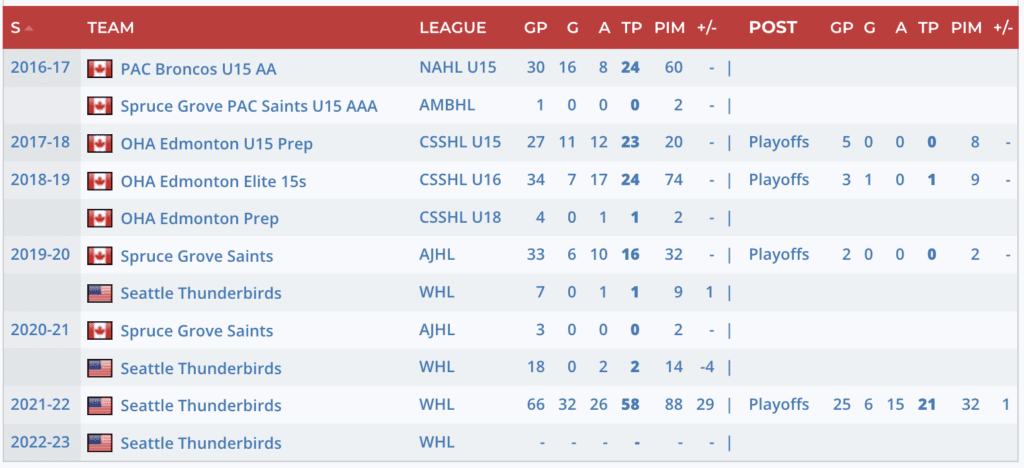Click the CSSHL U18 league link

[460, 218]
